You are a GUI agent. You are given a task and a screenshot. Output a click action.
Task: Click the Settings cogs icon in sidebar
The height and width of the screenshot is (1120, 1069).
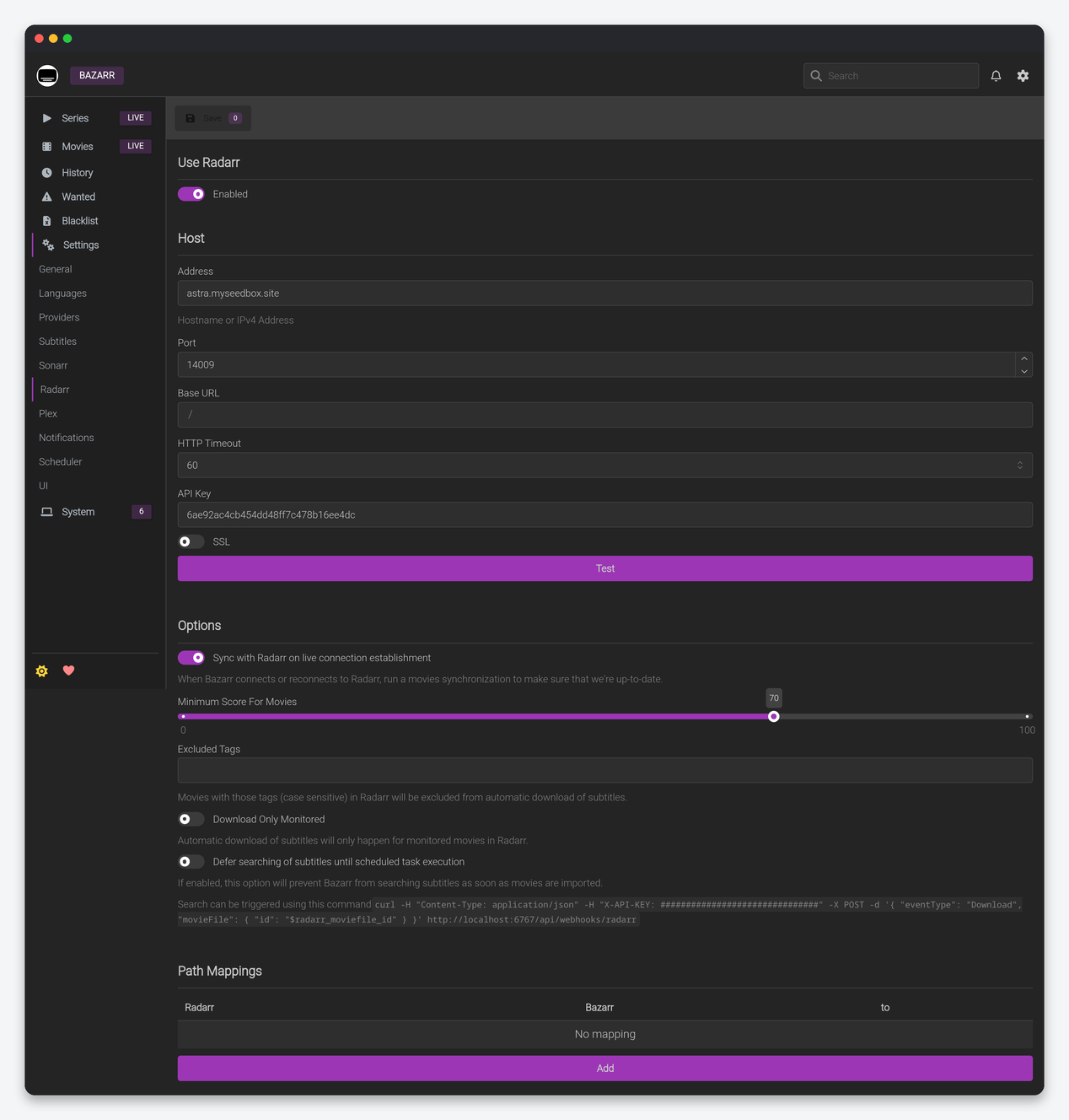(x=48, y=245)
